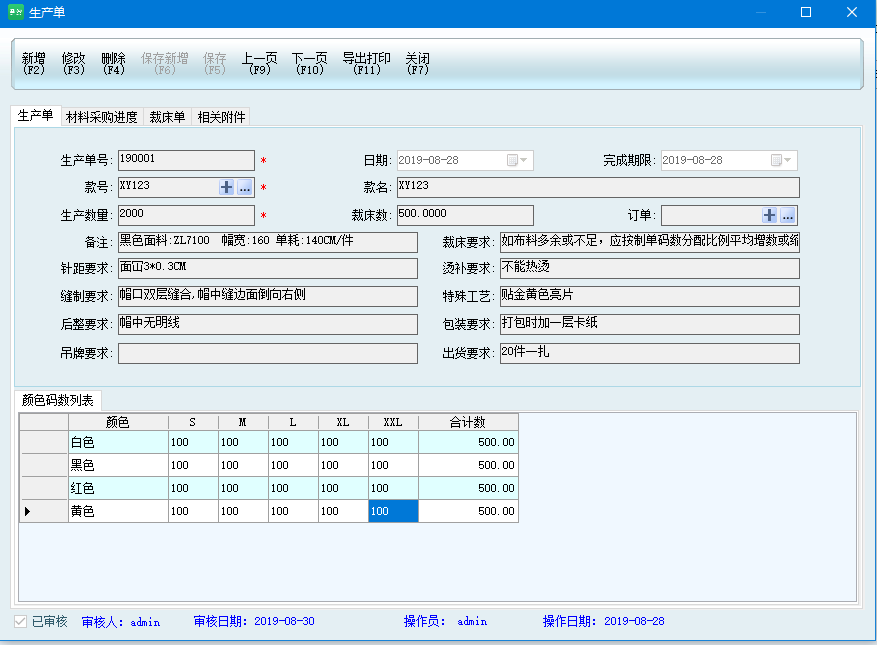
Task: Click 导出打印 (F11) to export and print
Action: [366, 64]
